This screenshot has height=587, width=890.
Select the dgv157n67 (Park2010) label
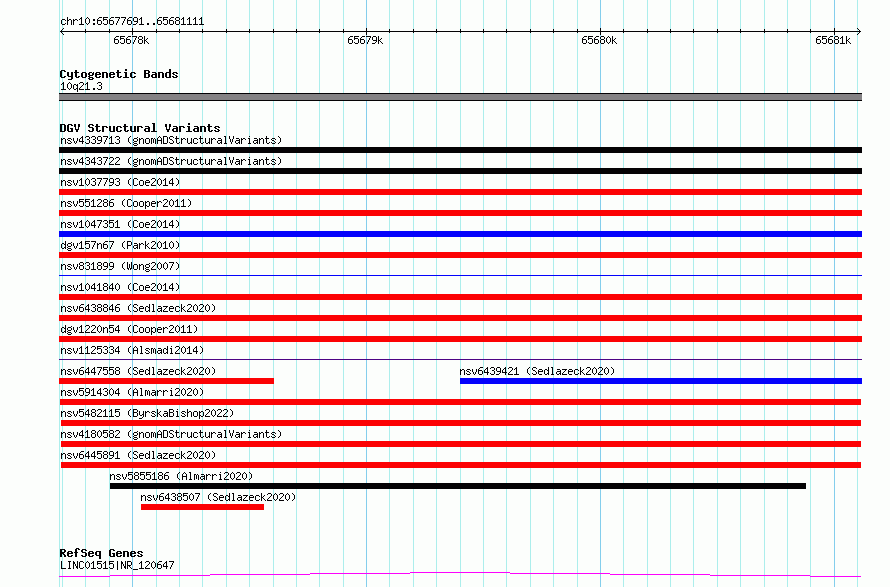tap(120, 245)
